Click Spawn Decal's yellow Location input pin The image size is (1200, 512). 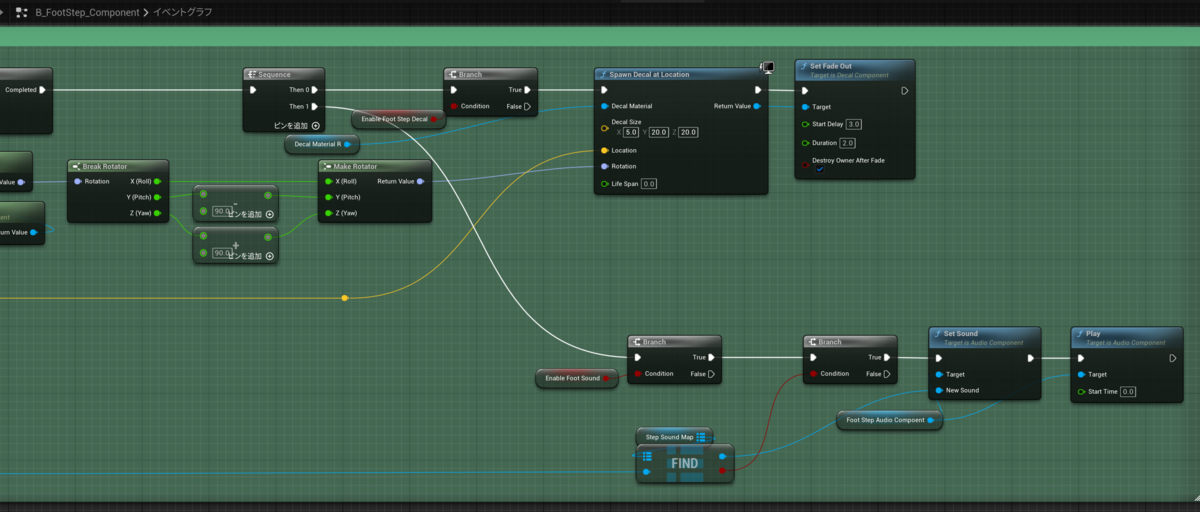pyautogui.click(x=604, y=150)
